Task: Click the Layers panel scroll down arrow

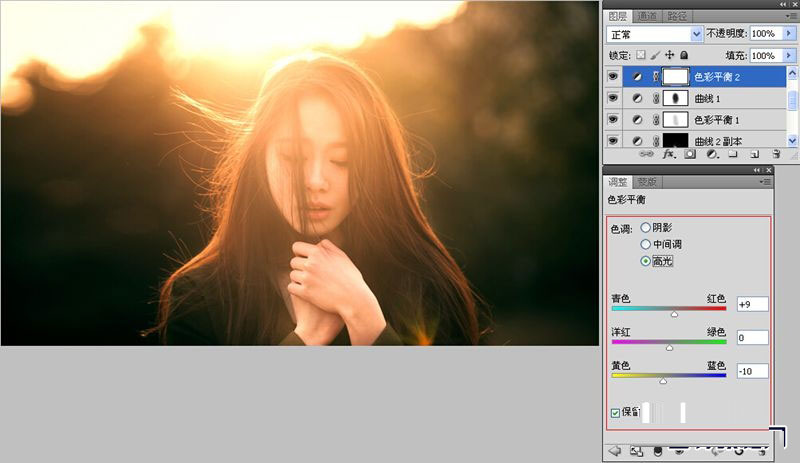Action: point(792,140)
